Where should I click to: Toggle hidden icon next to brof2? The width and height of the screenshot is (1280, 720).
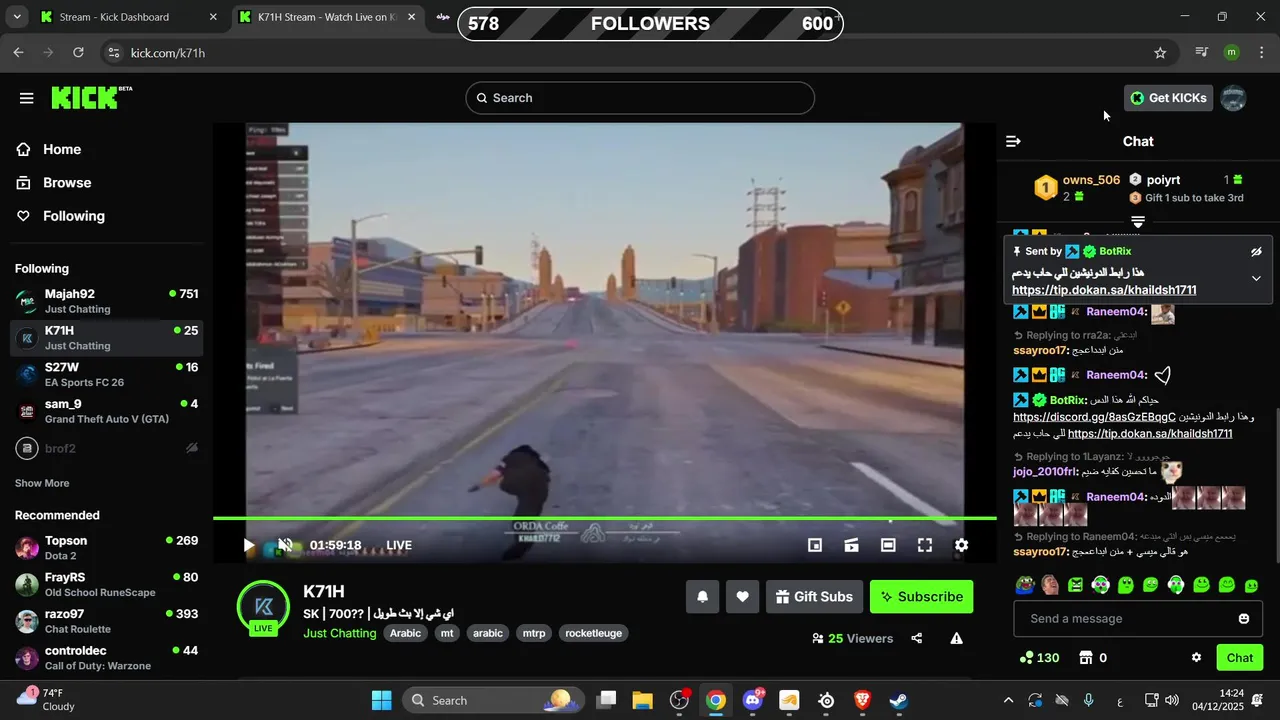click(x=192, y=449)
